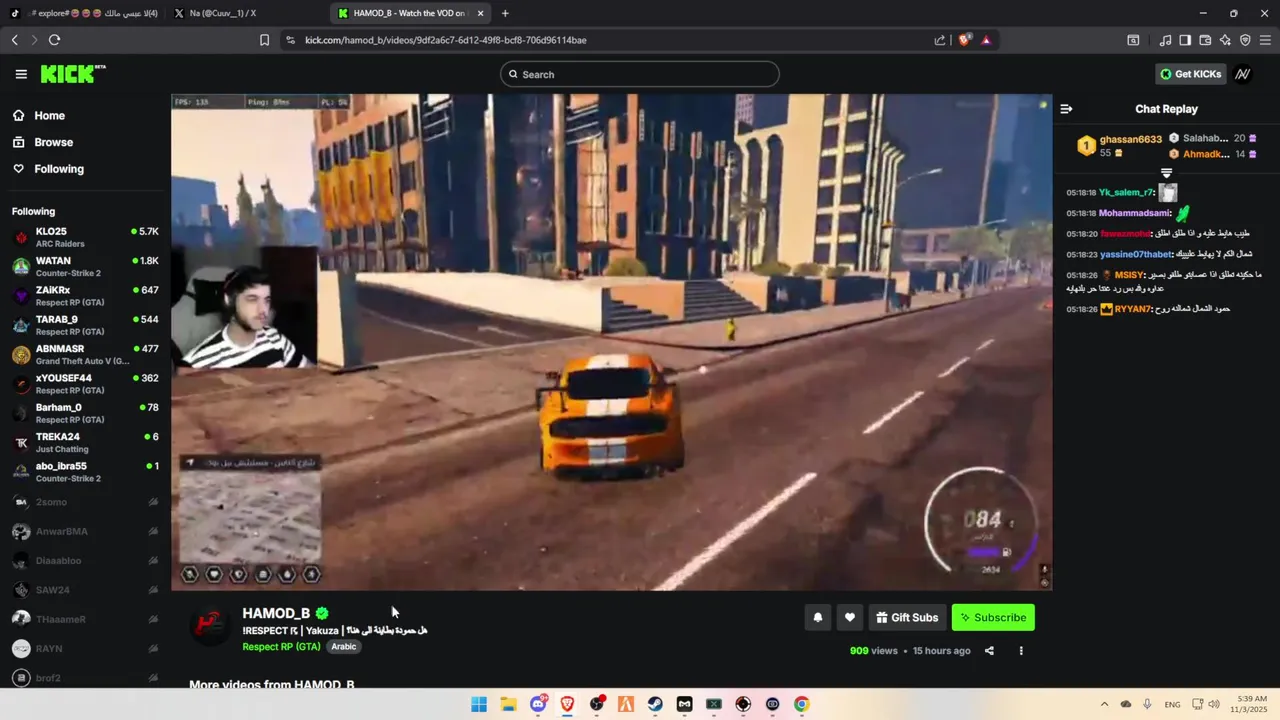Click the Brave Rewards triangle icon
1280x720 pixels.
986,40
